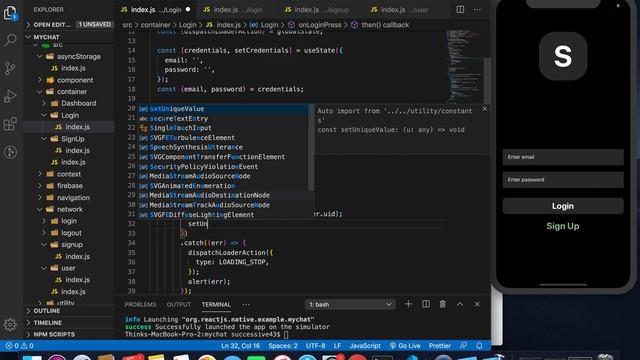
Task: Open feedback icon in status bar
Action: [x=463, y=346]
